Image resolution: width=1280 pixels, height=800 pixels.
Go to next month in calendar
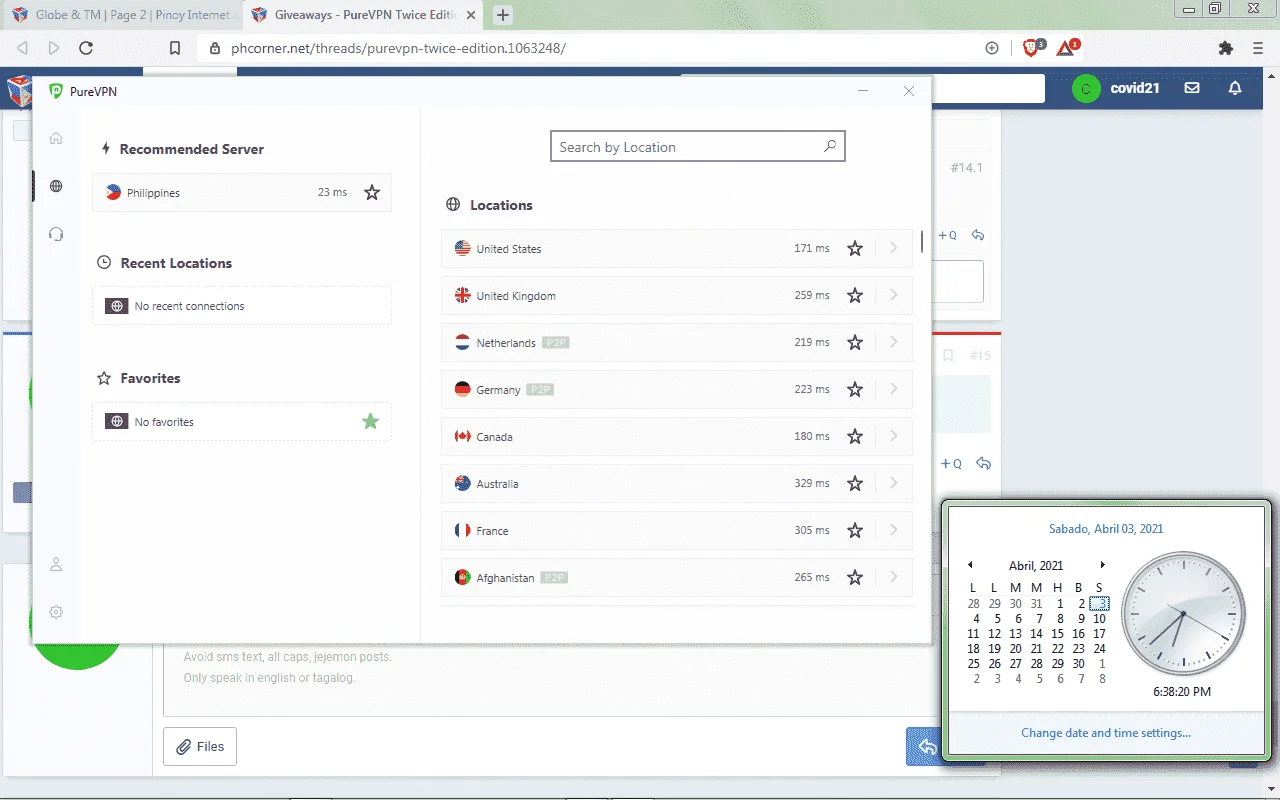(x=1103, y=565)
